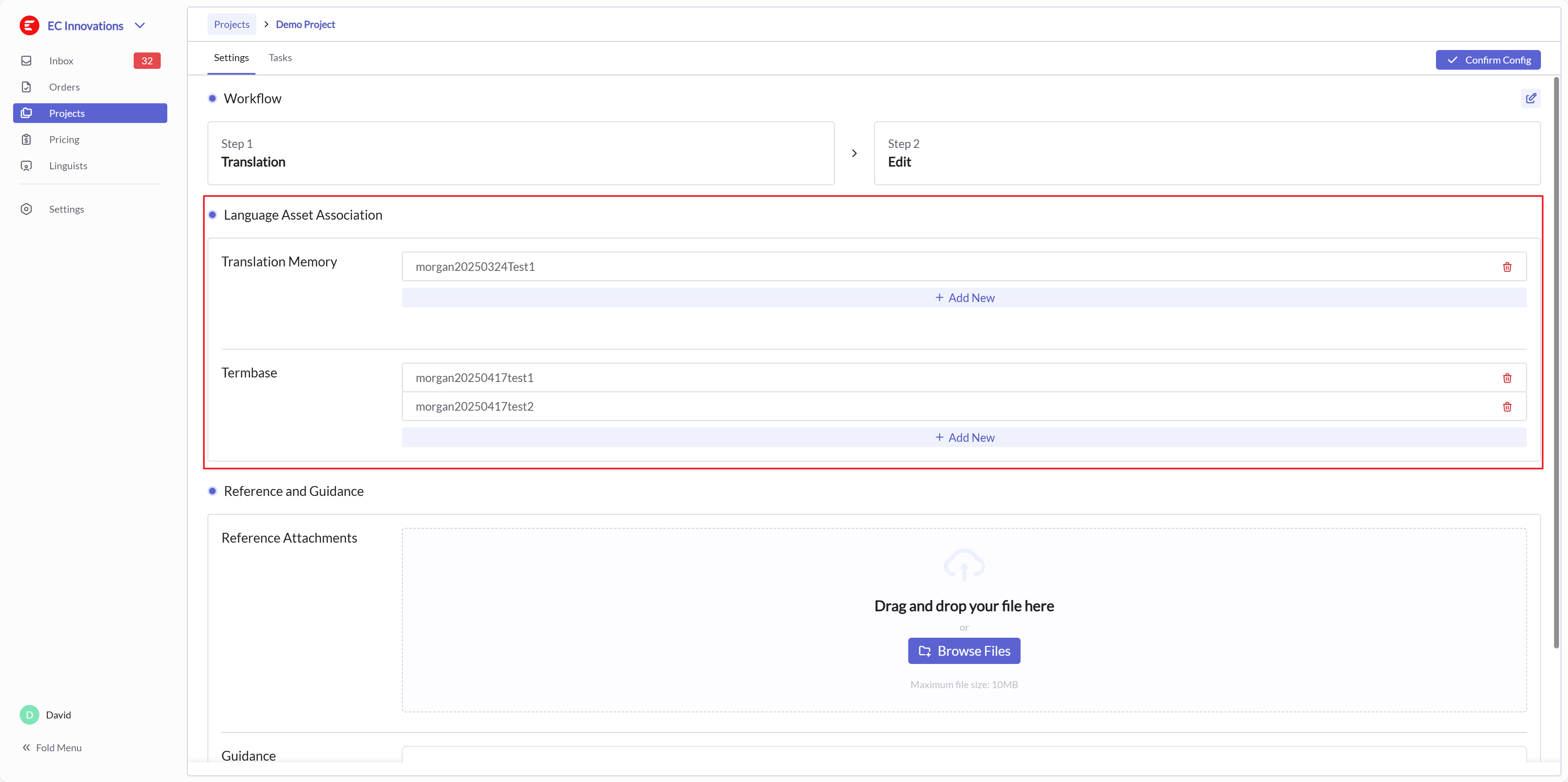Go to Orders in the sidebar
This screenshot has height=782, width=1568.
[64, 87]
